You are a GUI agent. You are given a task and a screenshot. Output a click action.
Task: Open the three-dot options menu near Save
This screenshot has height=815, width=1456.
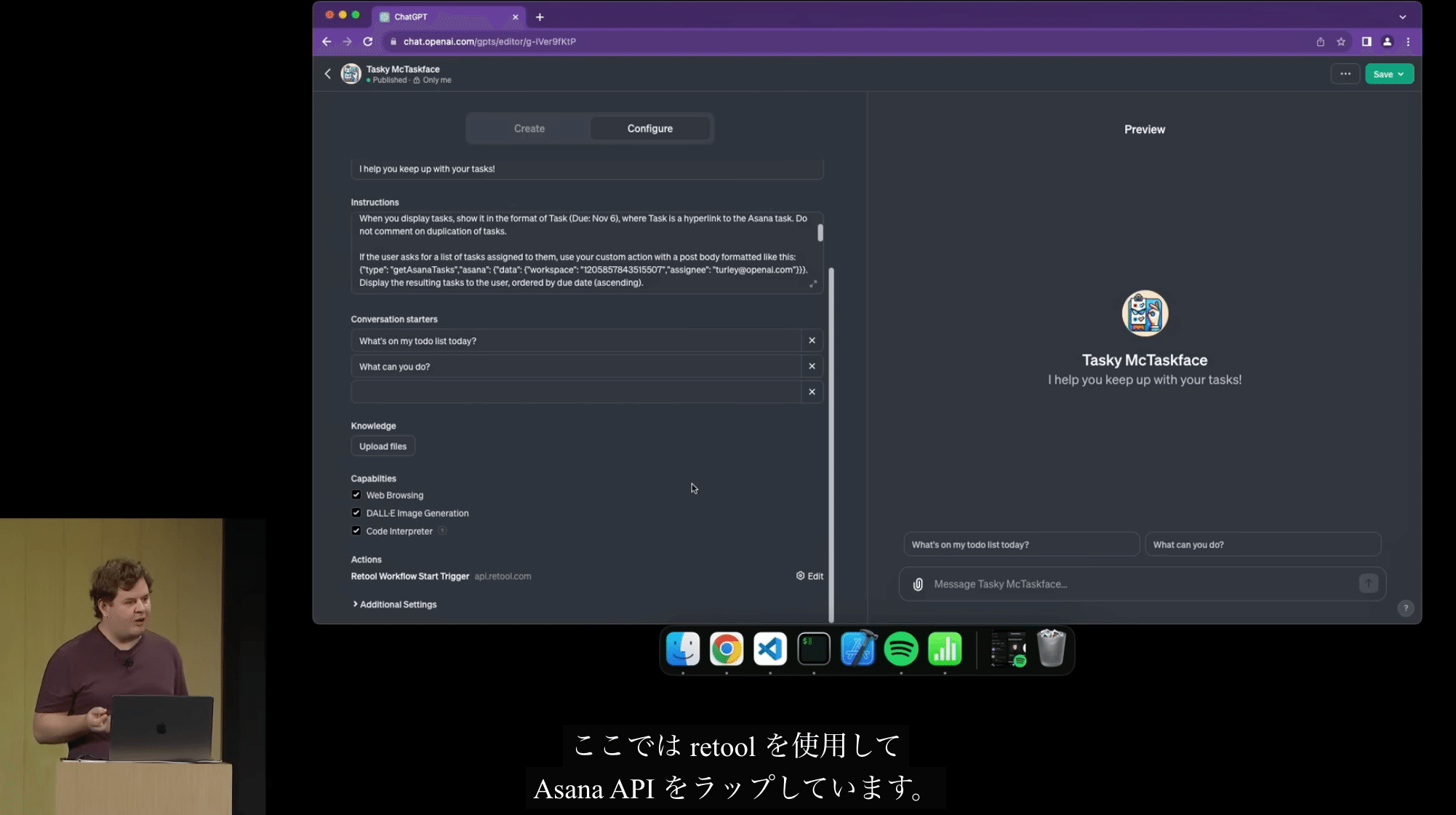(1345, 73)
